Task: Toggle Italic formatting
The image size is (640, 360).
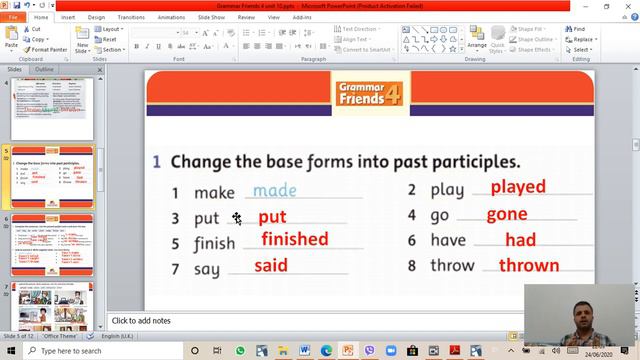Action: 147,47
